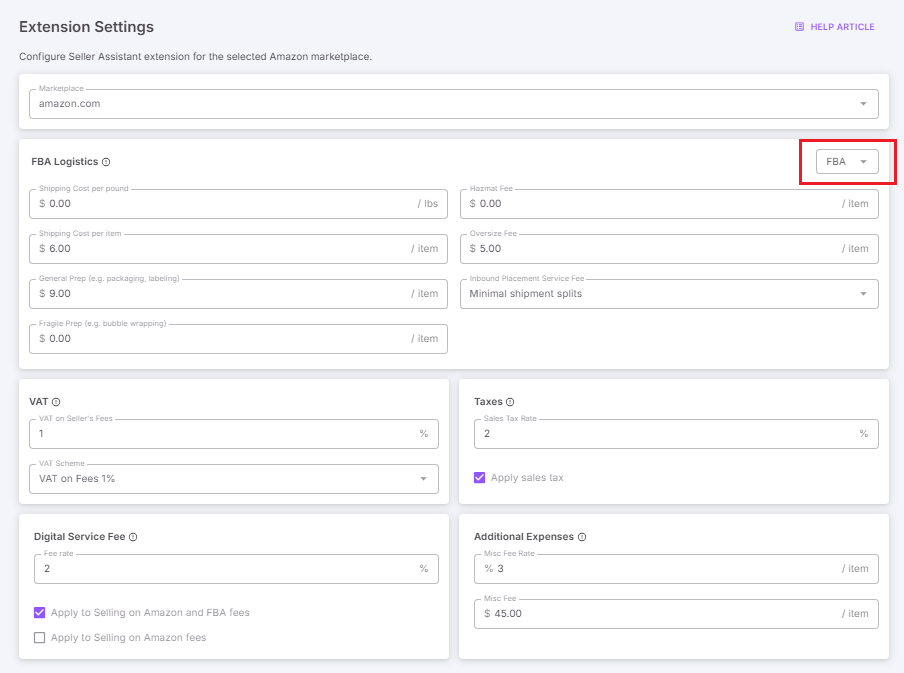Open the VAT Scheme dropdown
The height and width of the screenshot is (673, 904).
pyautogui.click(x=233, y=479)
